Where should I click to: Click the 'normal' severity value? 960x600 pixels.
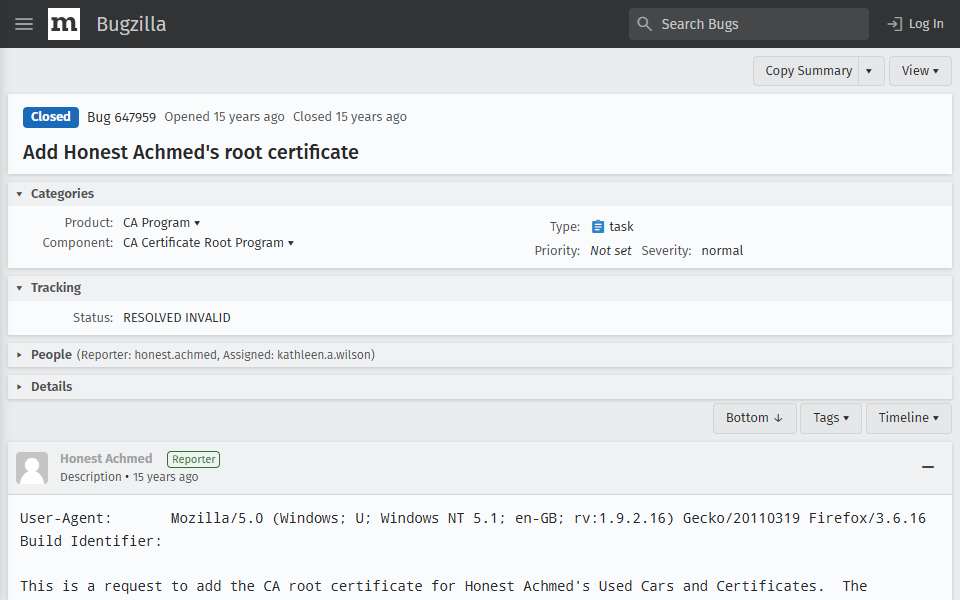722,250
